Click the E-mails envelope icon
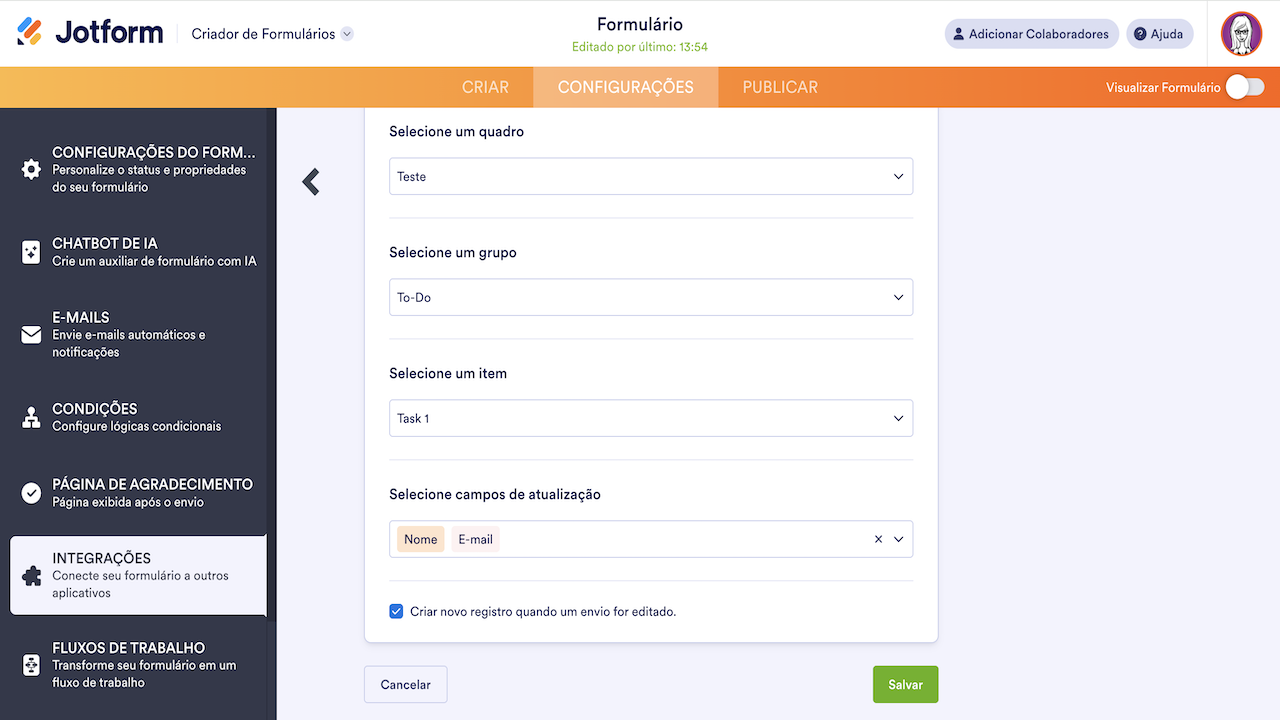This screenshot has height=720, width=1280. (31, 335)
